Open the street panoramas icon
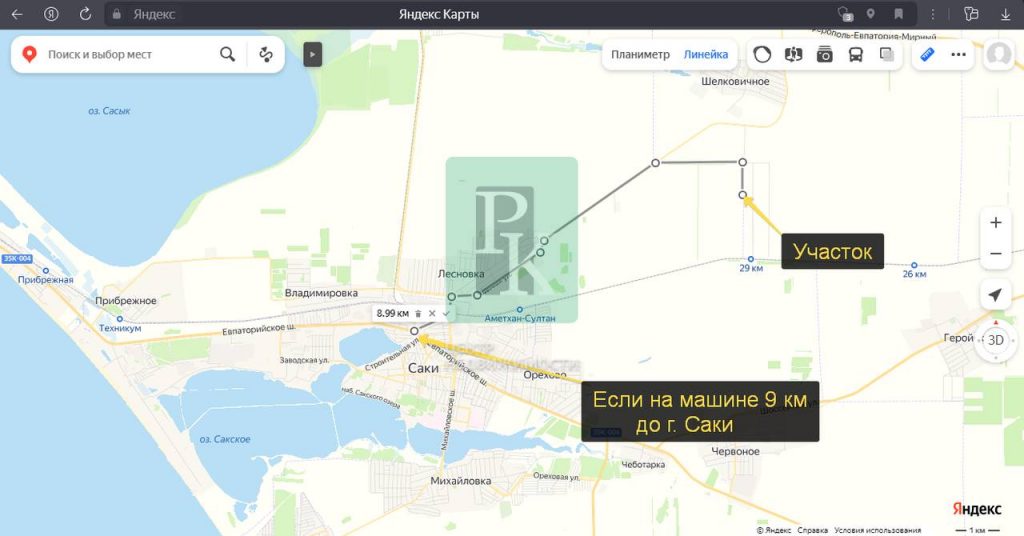The image size is (1024, 536). point(793,54)
